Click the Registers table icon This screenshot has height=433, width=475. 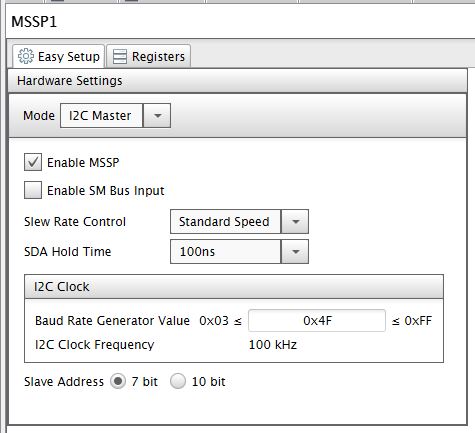pyautogui.click(x=120, y=56)
